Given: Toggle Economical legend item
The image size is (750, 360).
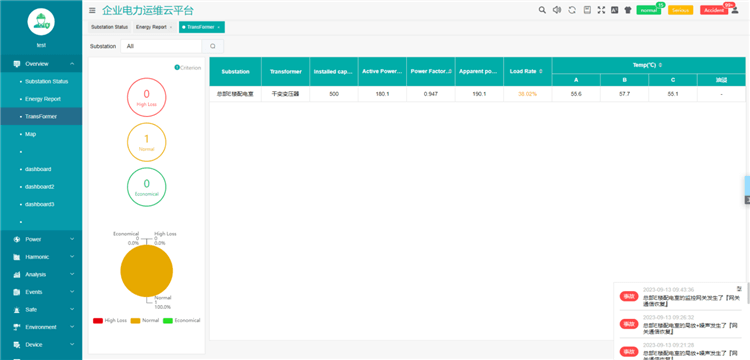Looking at the screenshot, I should pyautogui.click(x=182, y=320).
